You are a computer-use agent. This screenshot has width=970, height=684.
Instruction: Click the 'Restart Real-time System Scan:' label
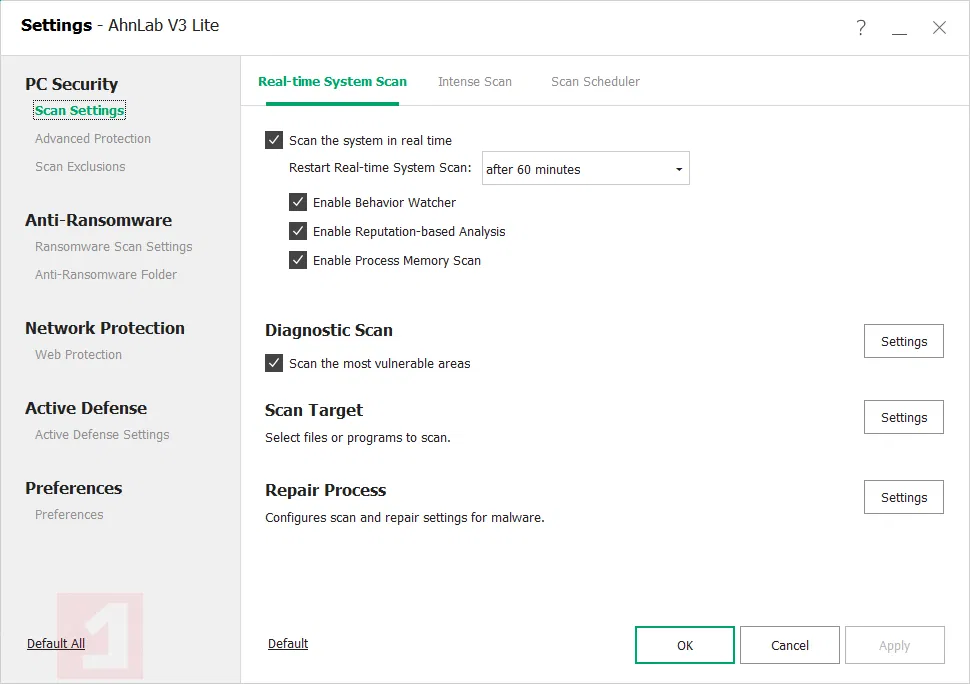380,168
